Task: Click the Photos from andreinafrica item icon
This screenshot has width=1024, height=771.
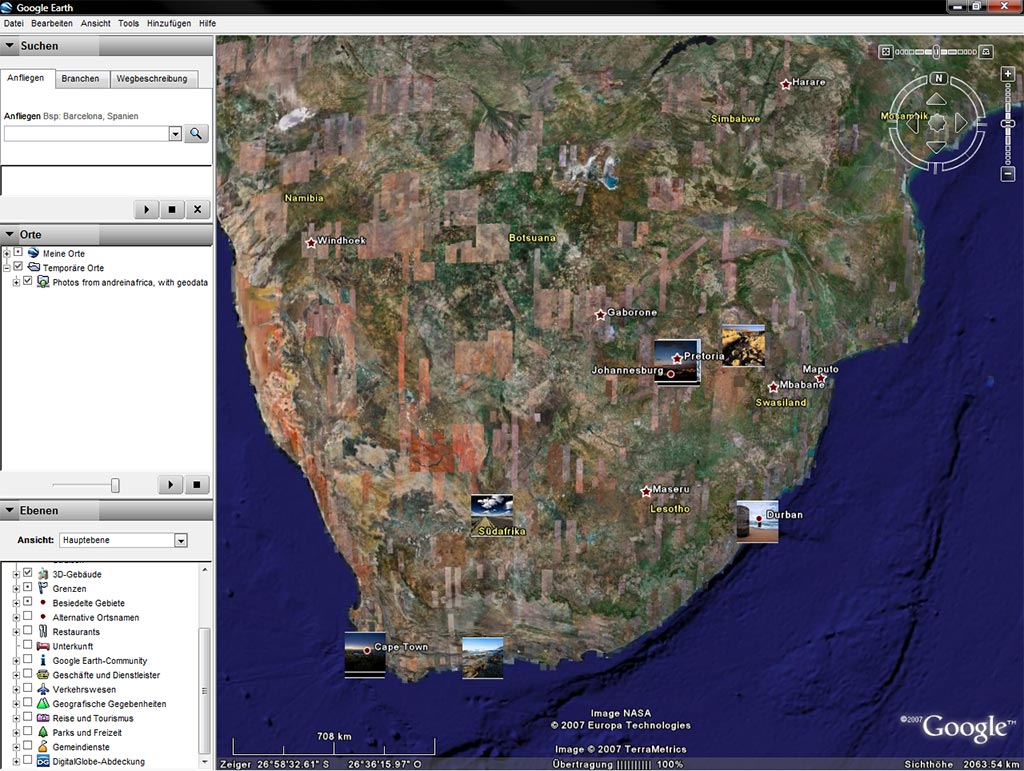Action: (x=43, y=282)
